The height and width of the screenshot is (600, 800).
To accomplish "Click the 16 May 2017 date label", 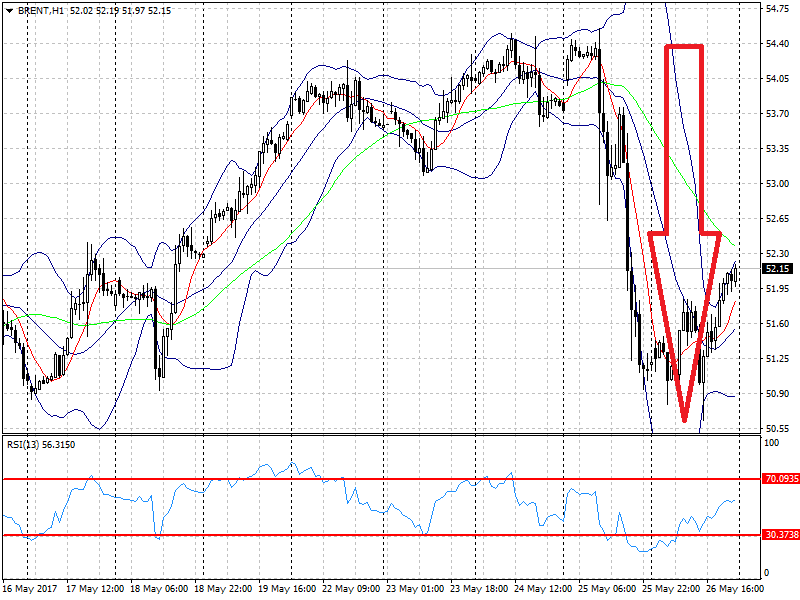I will 31,588.
